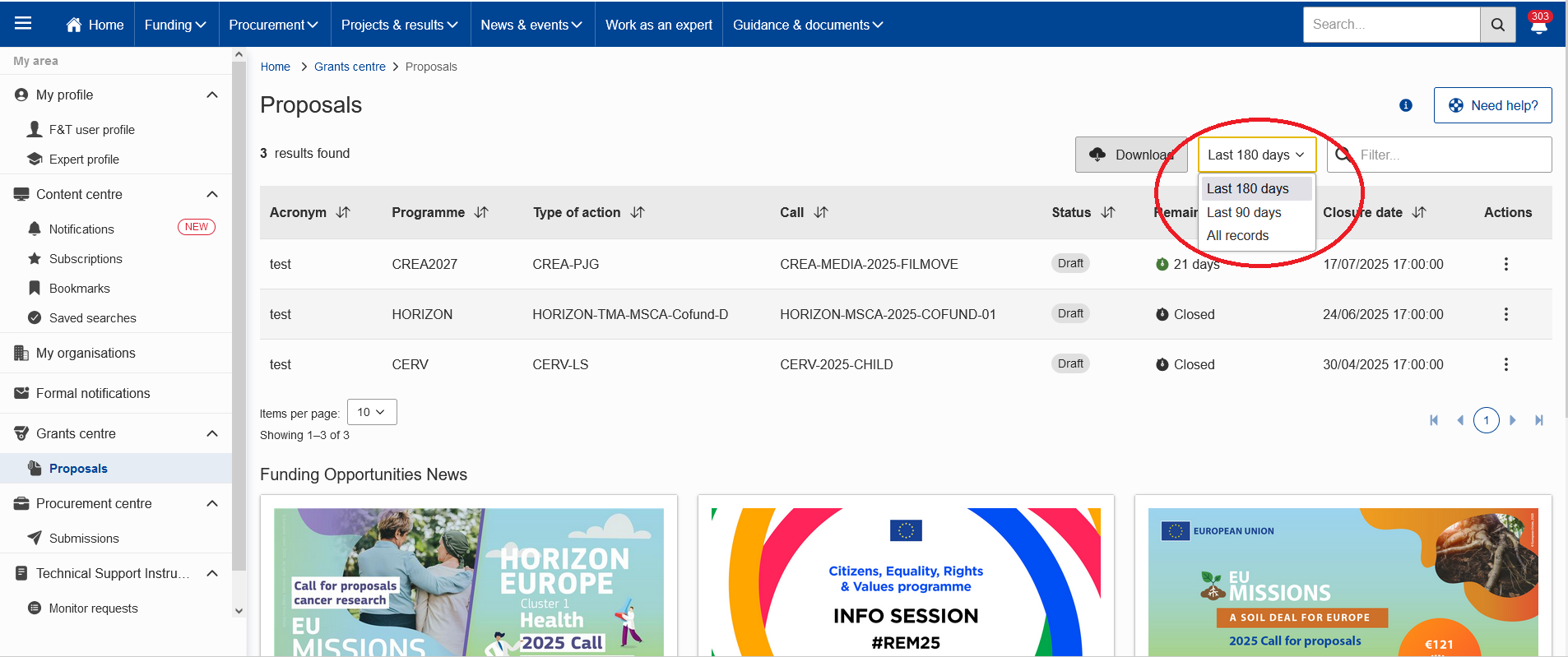Screen dimensions: 1568x657
Task: Collapse the Technical Support Instrument section
Action: point(212,573)
